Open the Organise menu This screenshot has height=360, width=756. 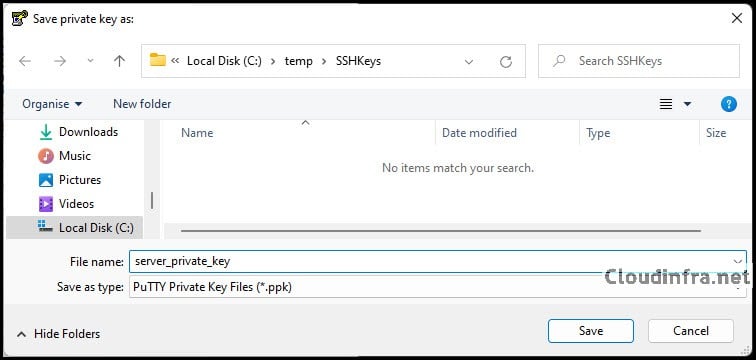coord(52,104)
